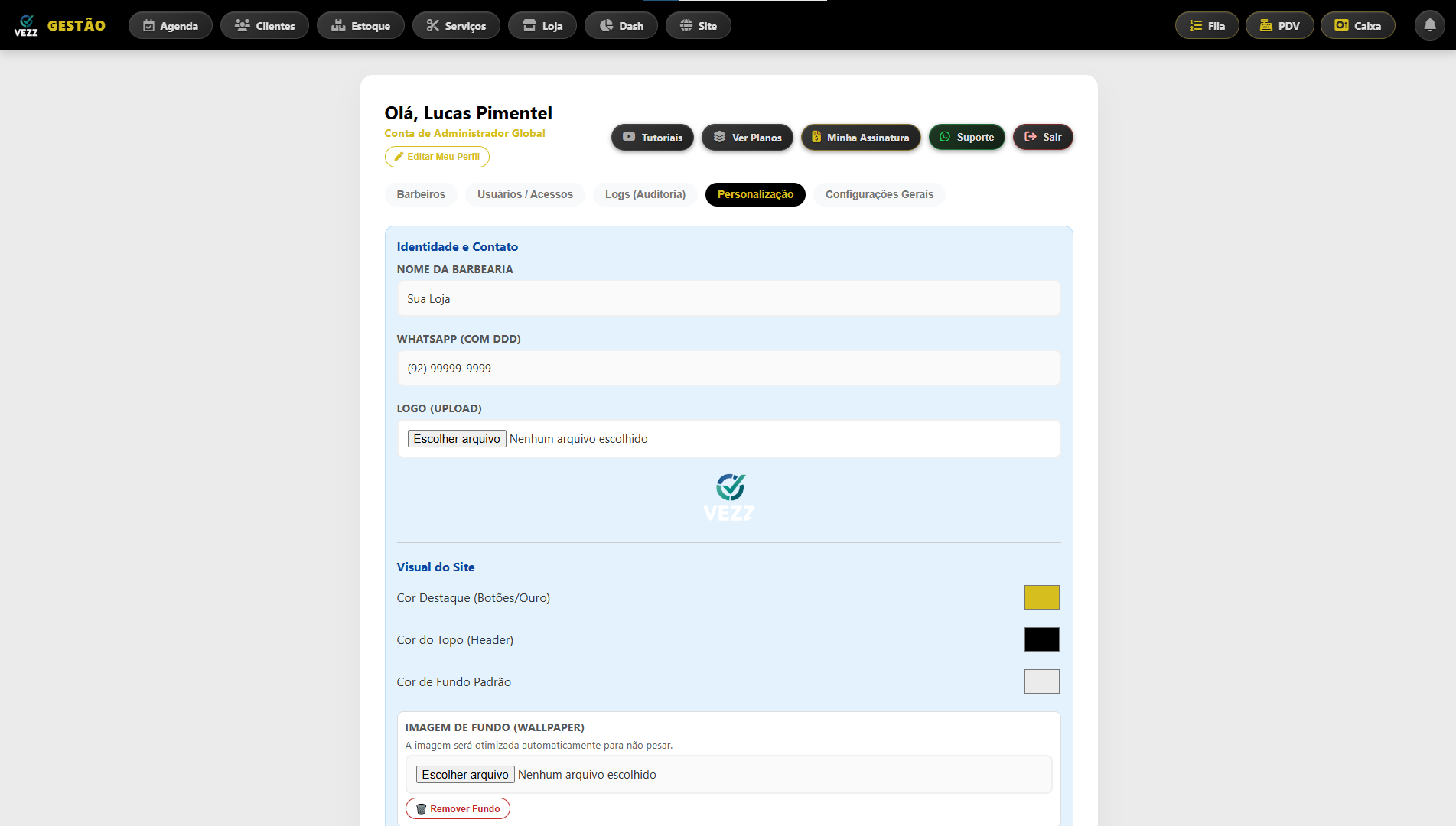Click the notification bell icon
Image resolution: width=1456 pixels, height=826 pixels.
pyautogui.click(x=1429, y=25)
